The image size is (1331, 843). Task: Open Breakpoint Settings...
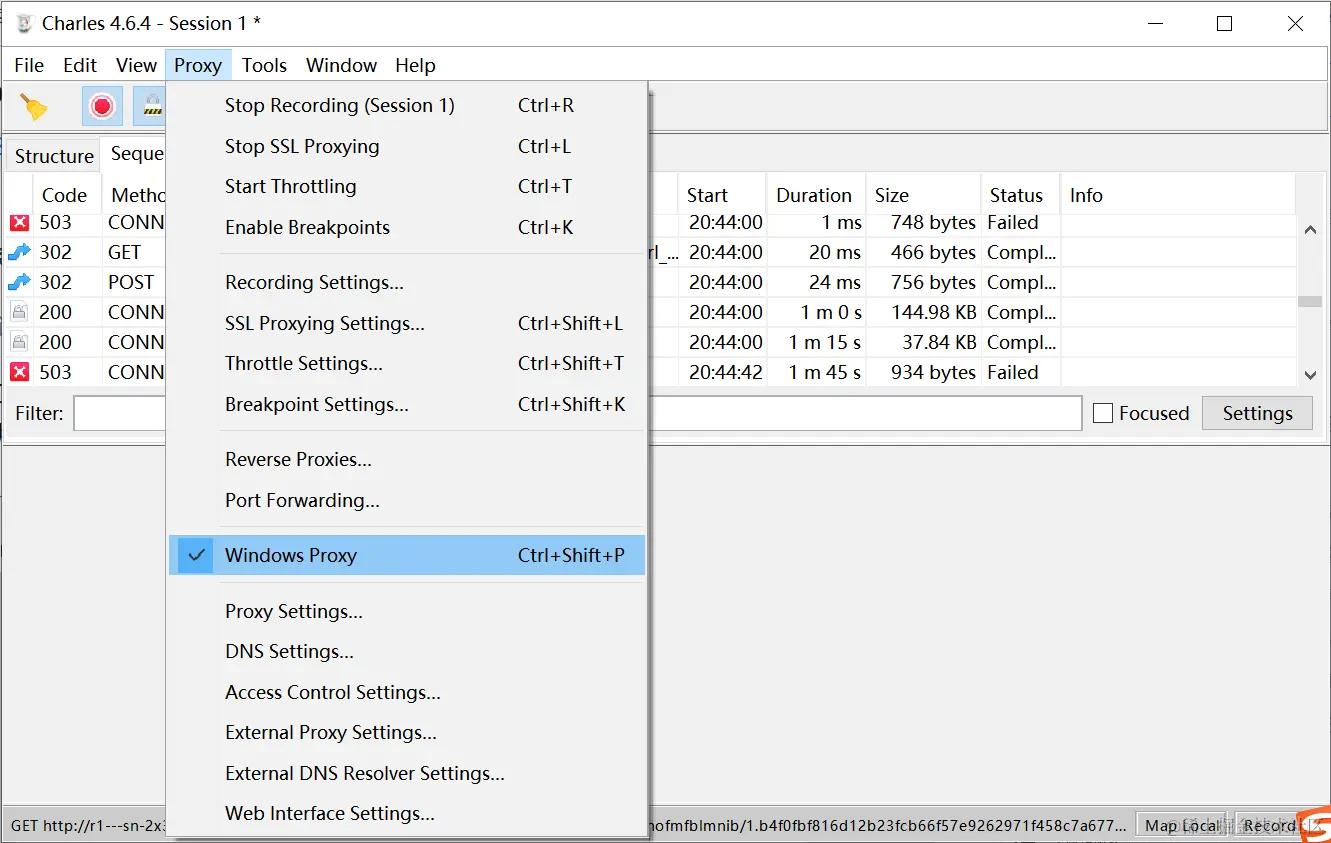(x=407, y=404)
